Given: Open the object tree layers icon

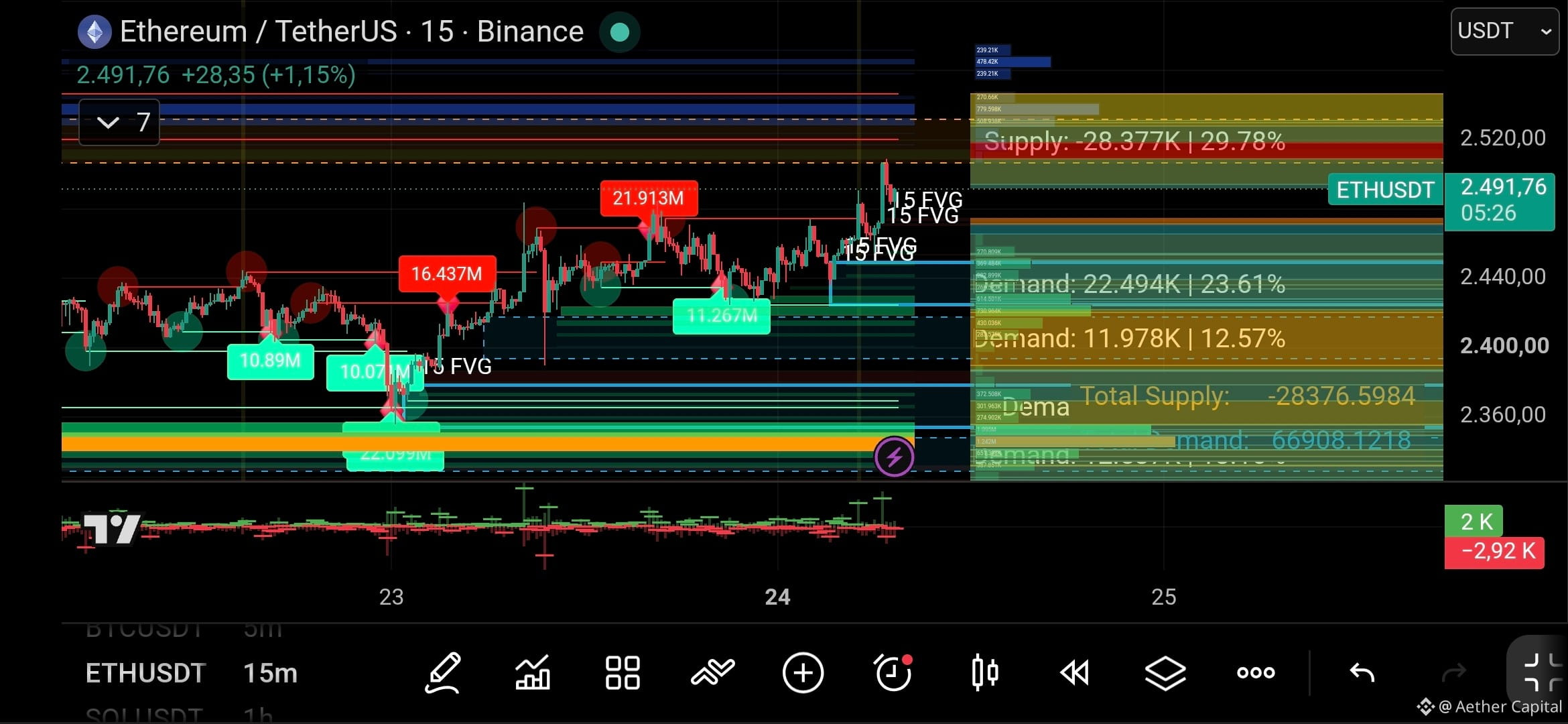Looking at the screenshot, I should [1165, 672].
